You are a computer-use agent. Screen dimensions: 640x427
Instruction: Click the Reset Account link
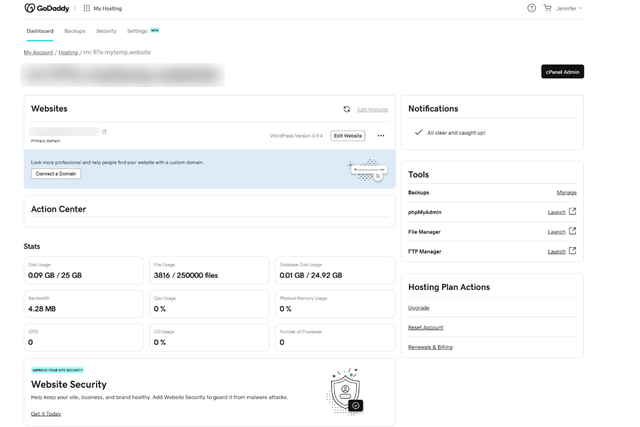tap(426, 327)
